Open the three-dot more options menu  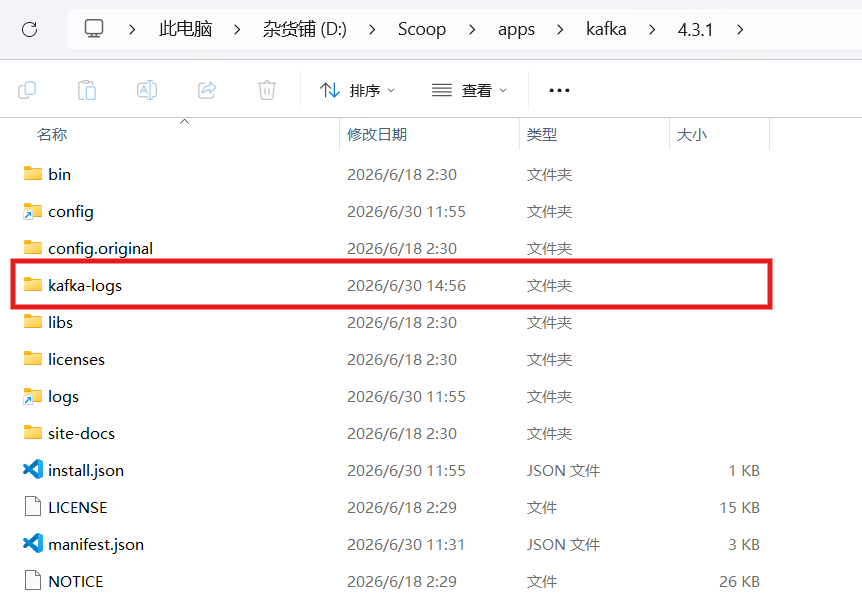click(x=559, y=90)
